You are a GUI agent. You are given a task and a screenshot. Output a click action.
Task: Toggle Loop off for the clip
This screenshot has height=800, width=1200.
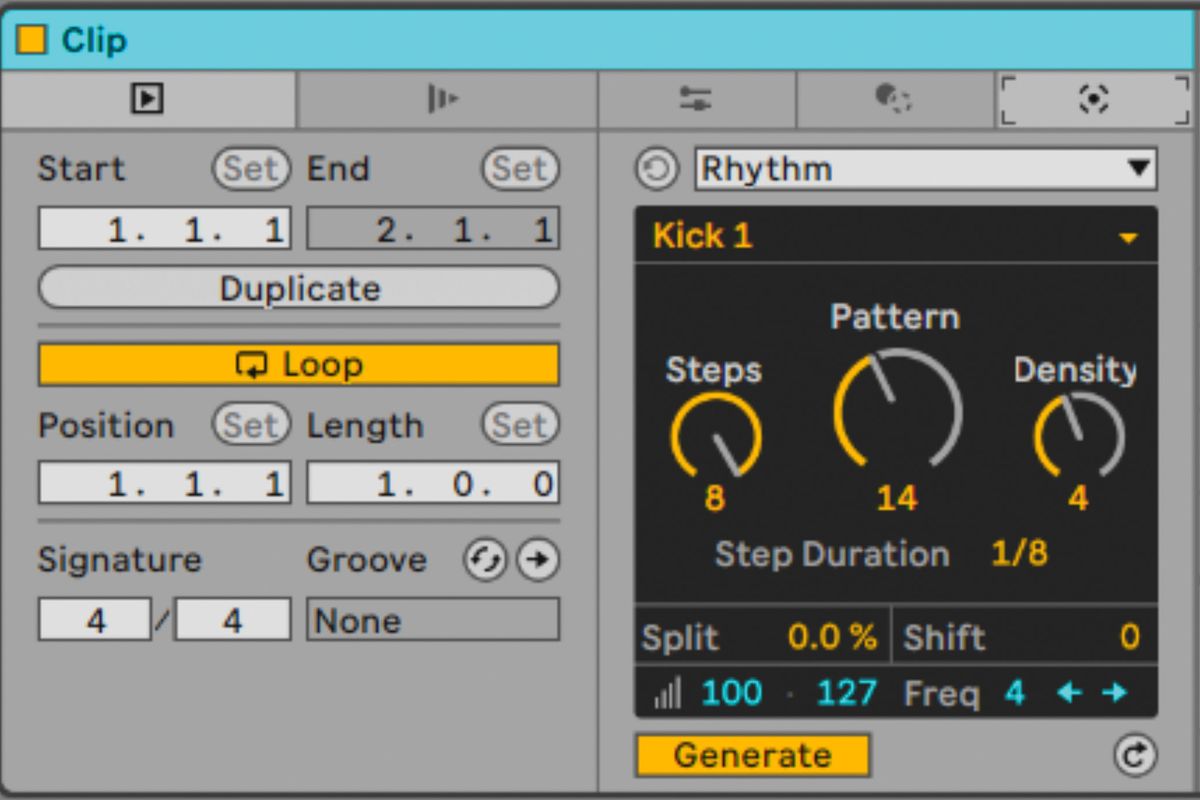pos(298,364)
